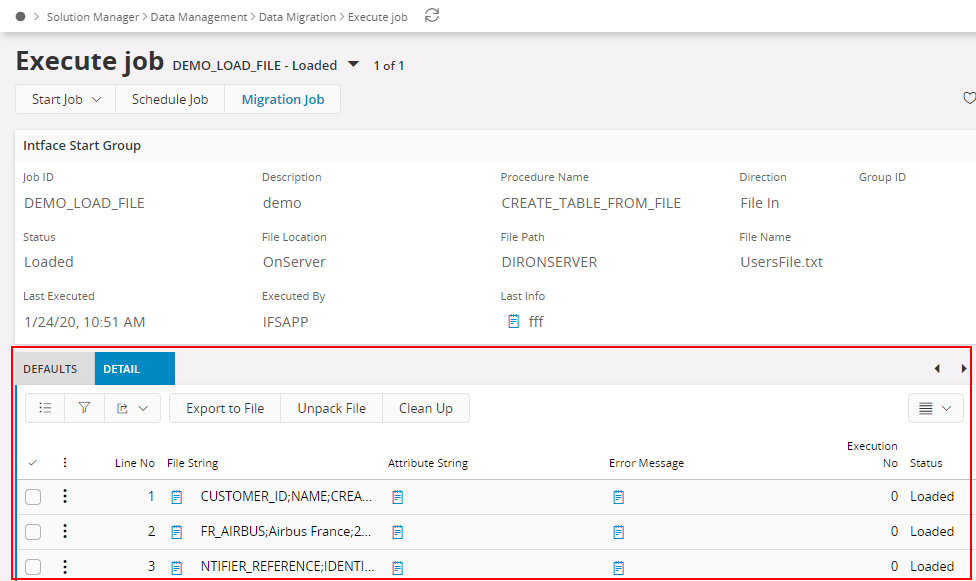The width and height of the screenshot is (976, 581).
Task: Click the Export to File button
Action: (x=225, y=408)
